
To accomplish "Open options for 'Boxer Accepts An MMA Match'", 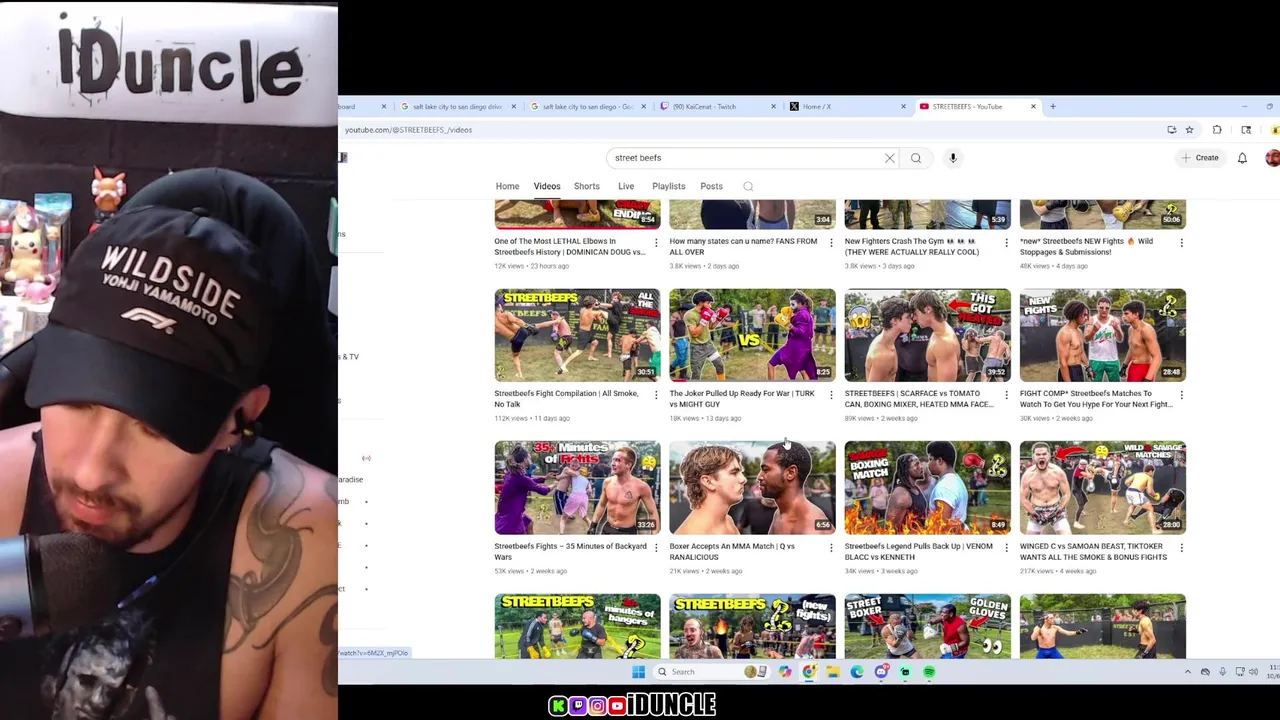I will (831, 548).
